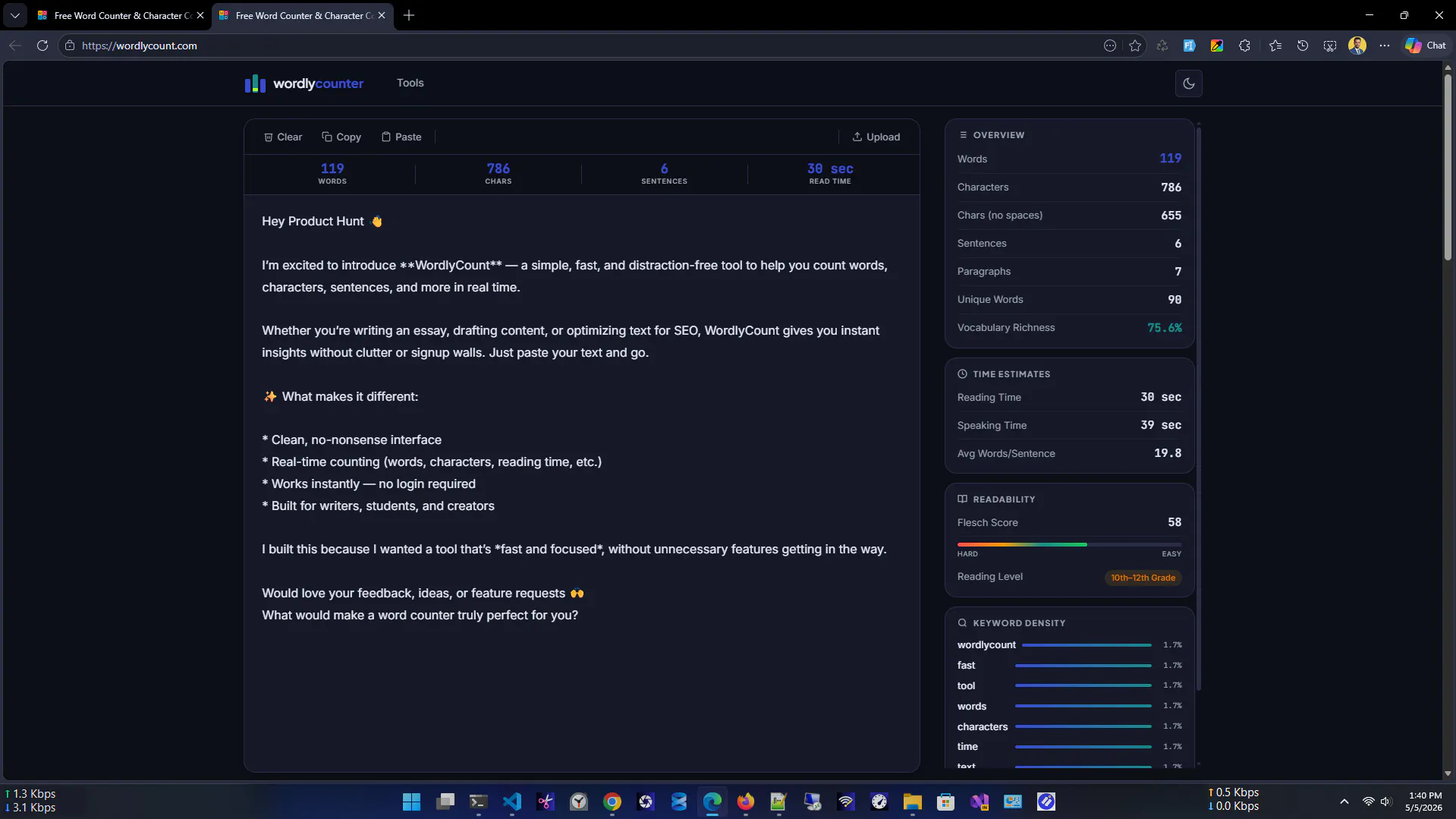Open File Explorer from the taskbar

[913, 802]
